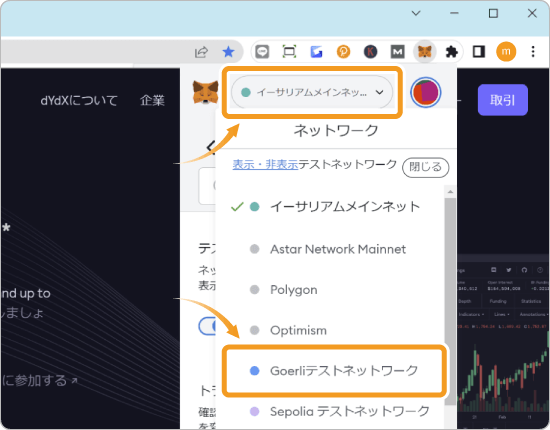This screenshot has width=550, height=430.
Task: Click the scrollbar up arrow in network list
Action: click(x=450, y=192)
